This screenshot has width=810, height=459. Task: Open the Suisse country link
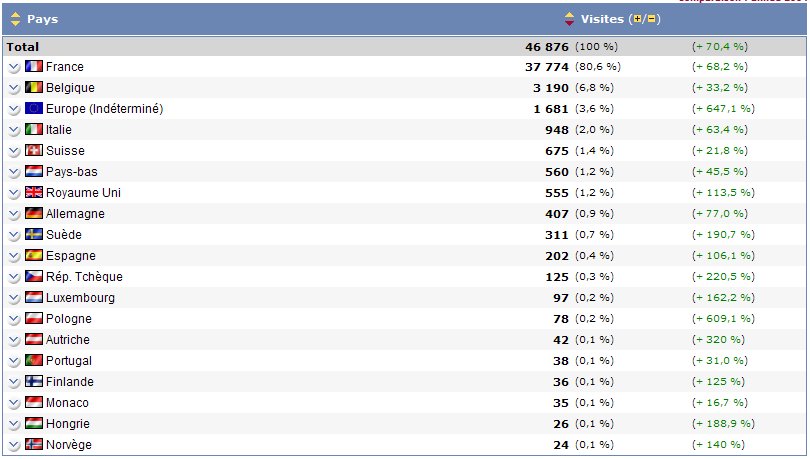tap(65, 150)
